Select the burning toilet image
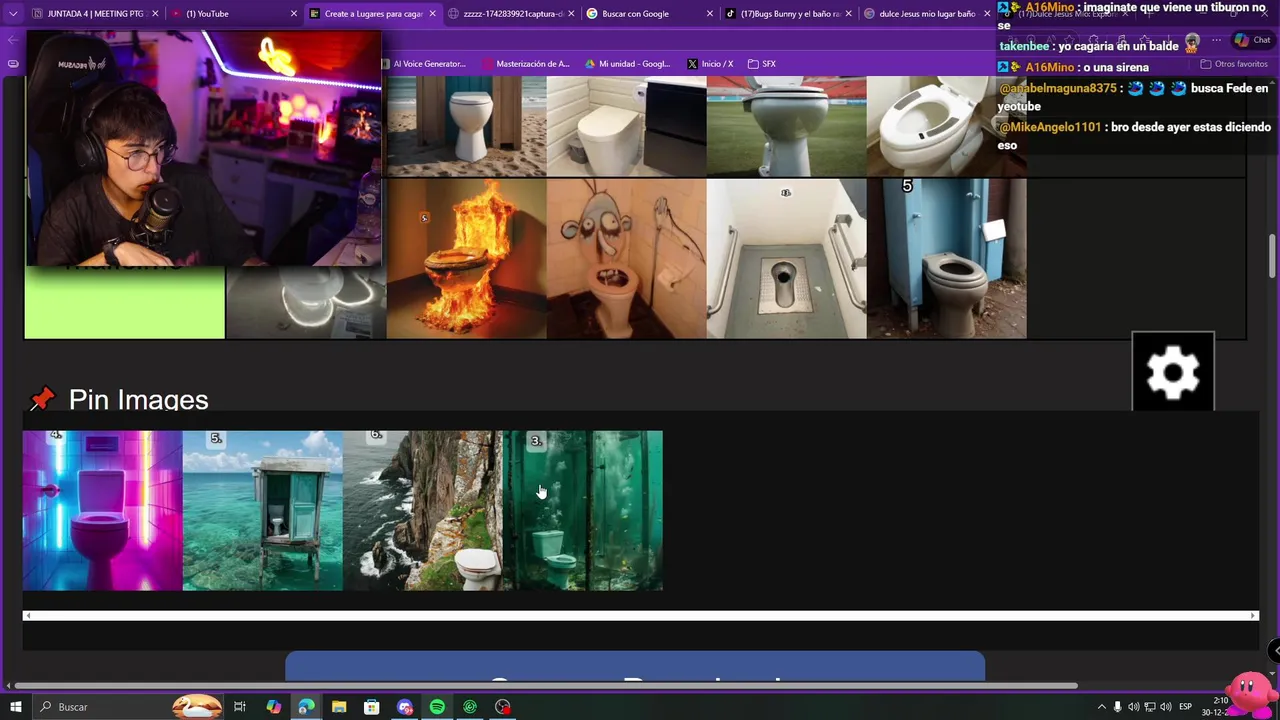 466,258
